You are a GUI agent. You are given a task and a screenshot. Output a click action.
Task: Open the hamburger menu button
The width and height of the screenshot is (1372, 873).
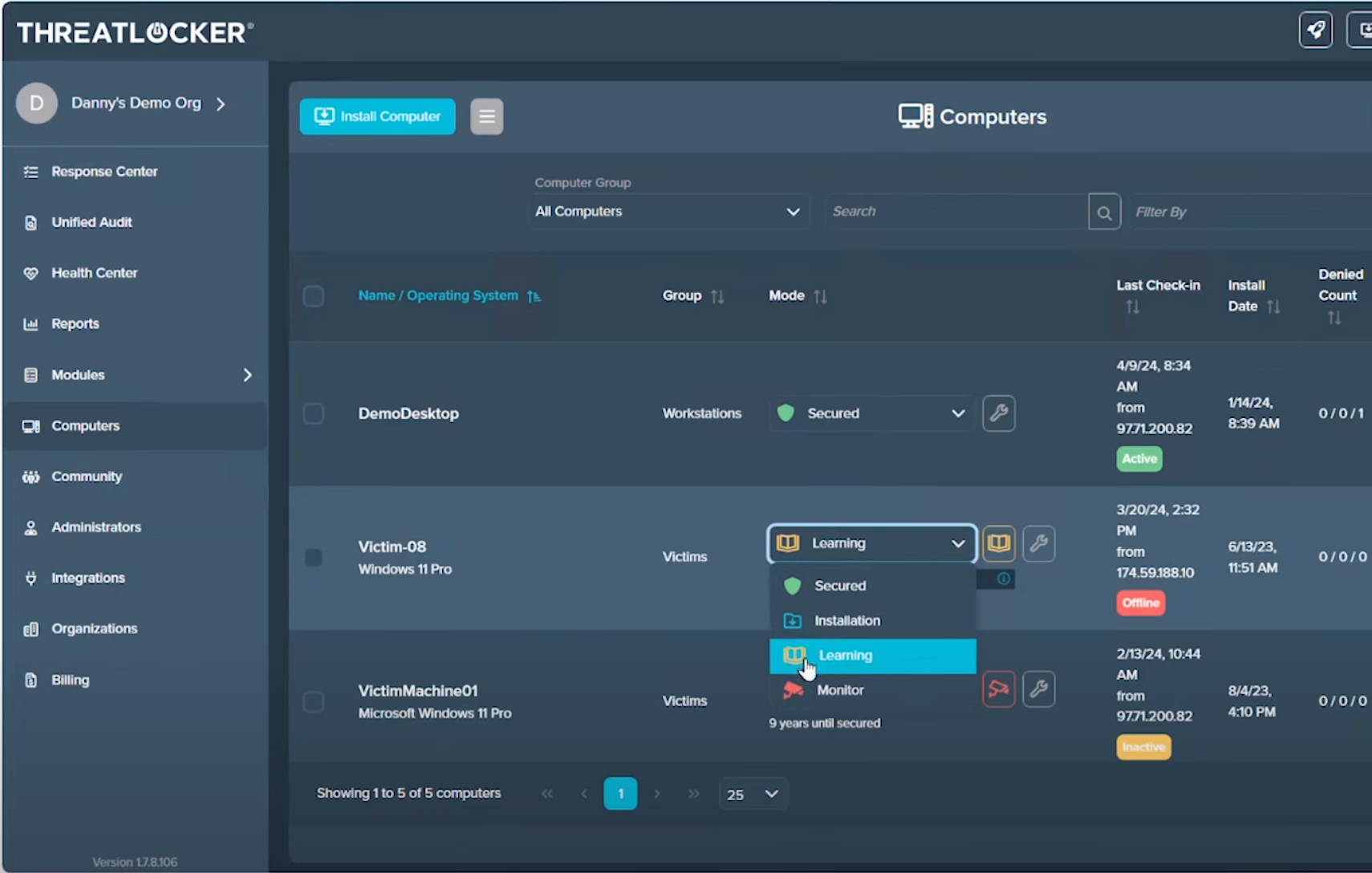click(x=486, y=116)
